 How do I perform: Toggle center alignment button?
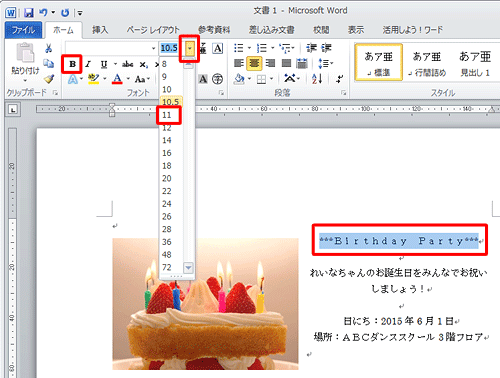(x=254, y=63)
